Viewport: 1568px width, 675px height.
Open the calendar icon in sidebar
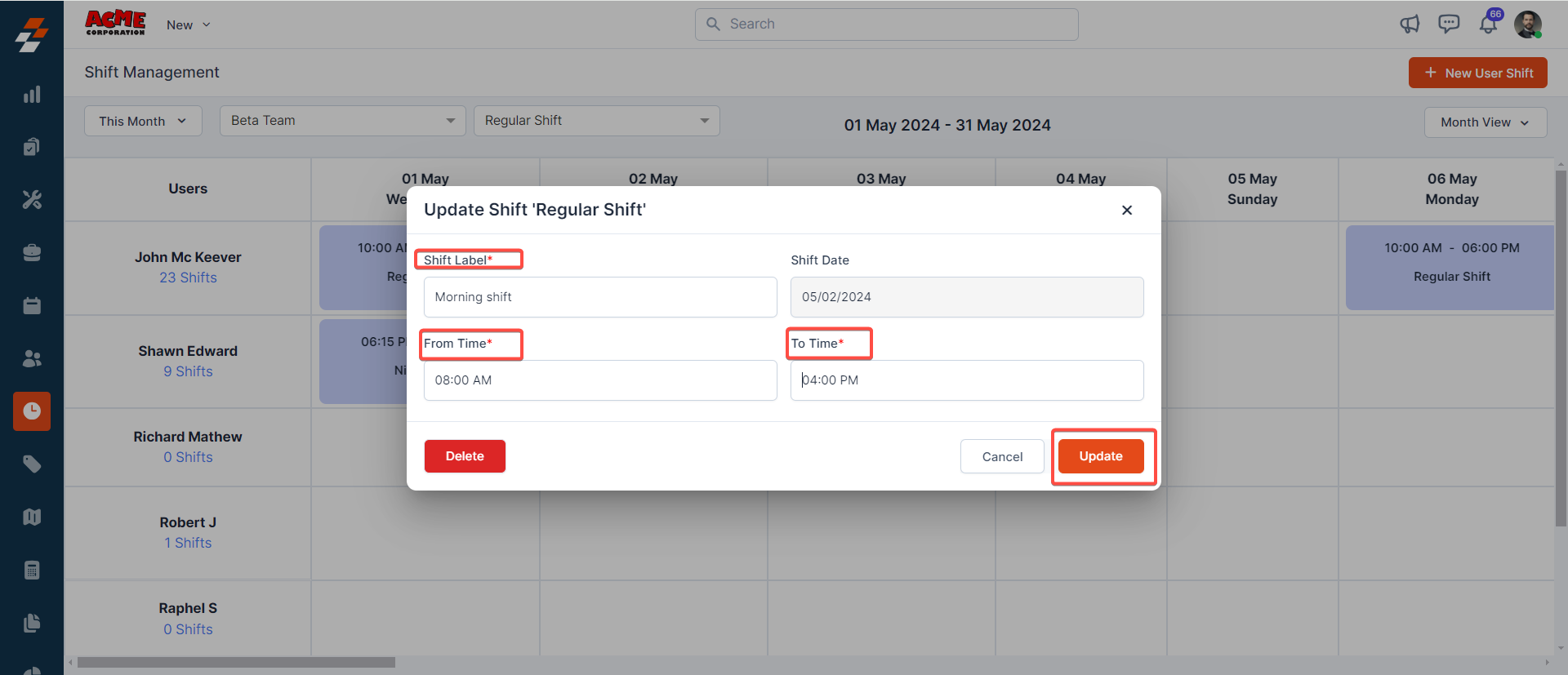point(32,305)
